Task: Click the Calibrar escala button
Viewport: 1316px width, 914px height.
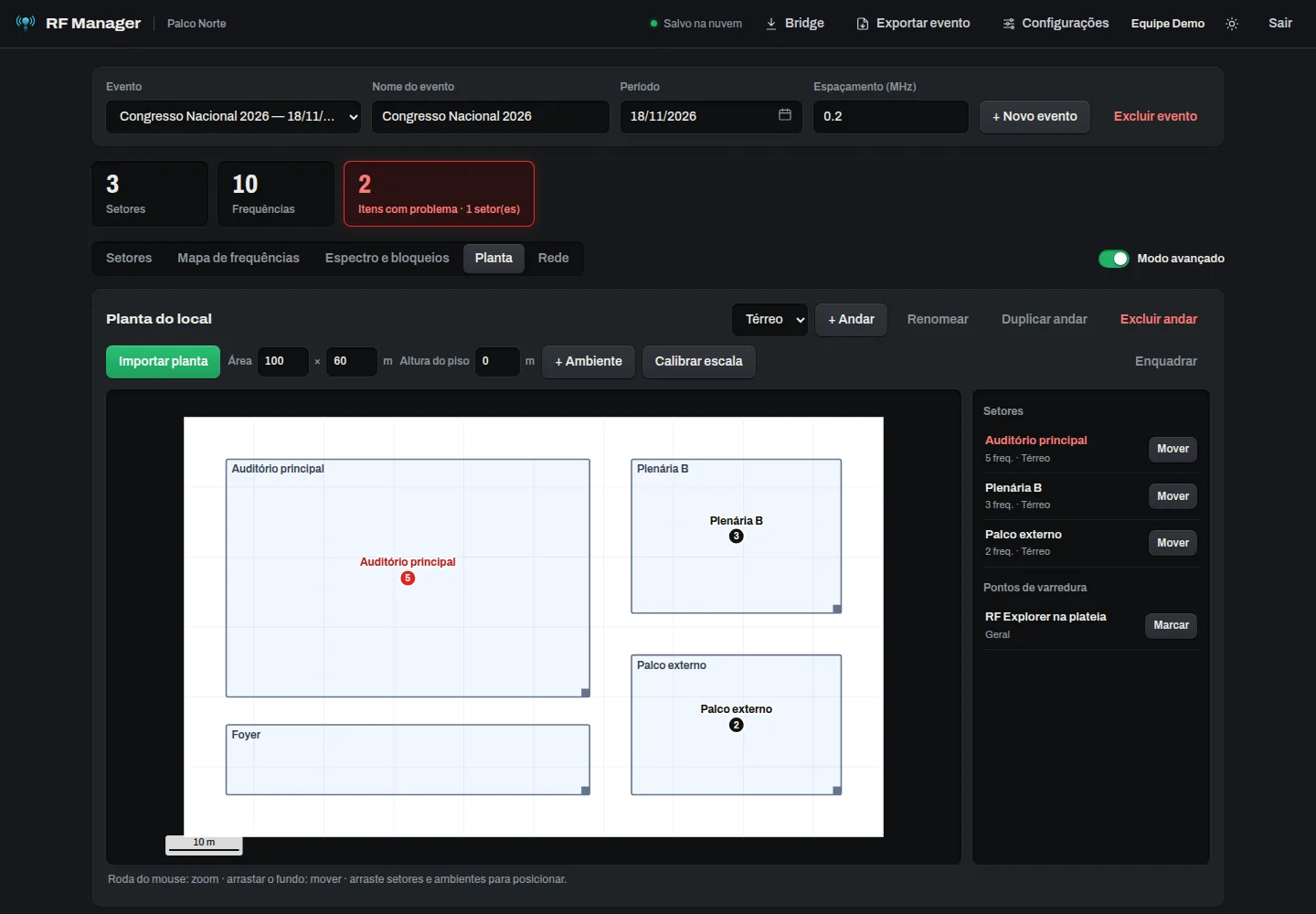Action: point(699,362)
